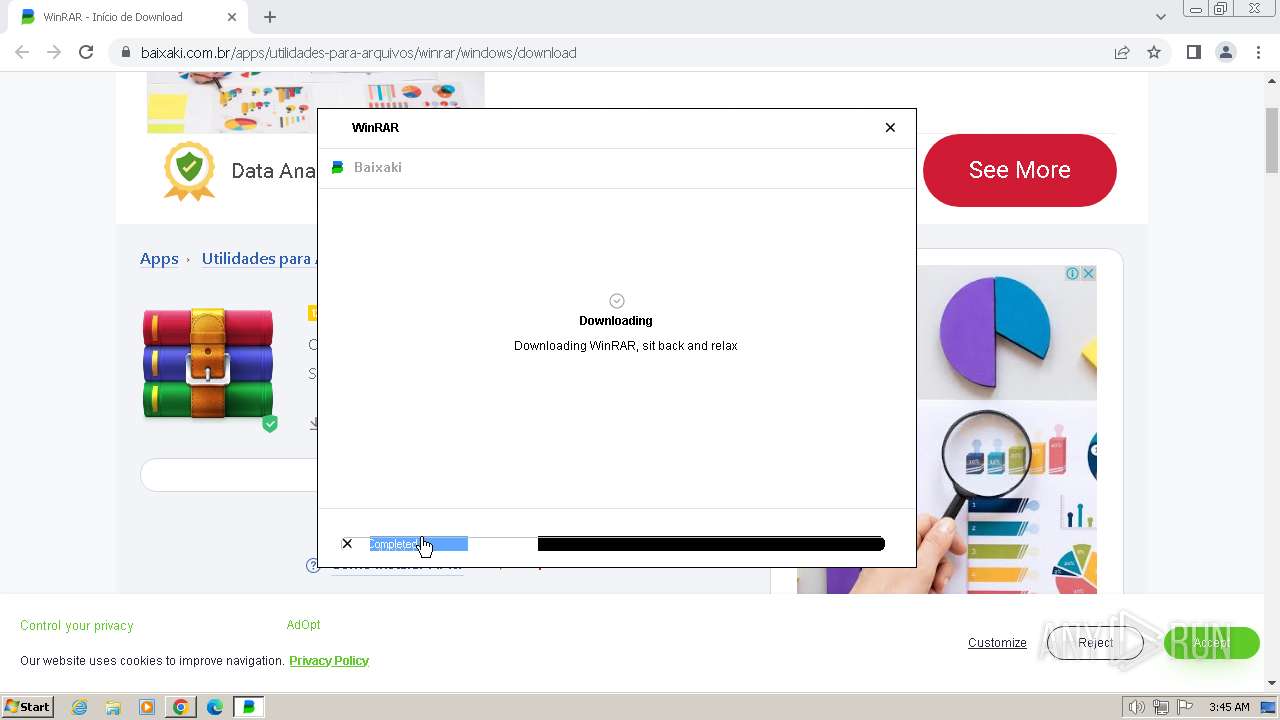This screenshot has height=720, width=1280.
Task: Switch to Baixaki installer in taskbar
Action: pos(248,707)
